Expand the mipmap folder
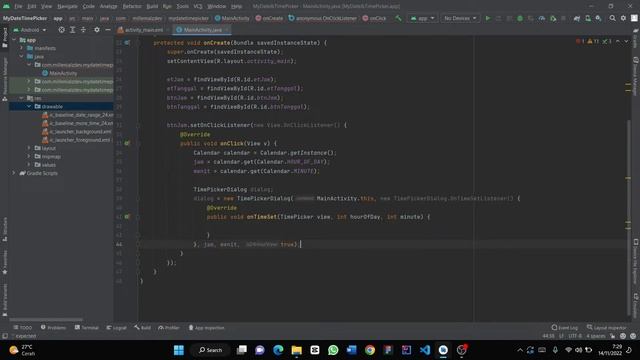The image size is (640, 360). pos(29,156)
